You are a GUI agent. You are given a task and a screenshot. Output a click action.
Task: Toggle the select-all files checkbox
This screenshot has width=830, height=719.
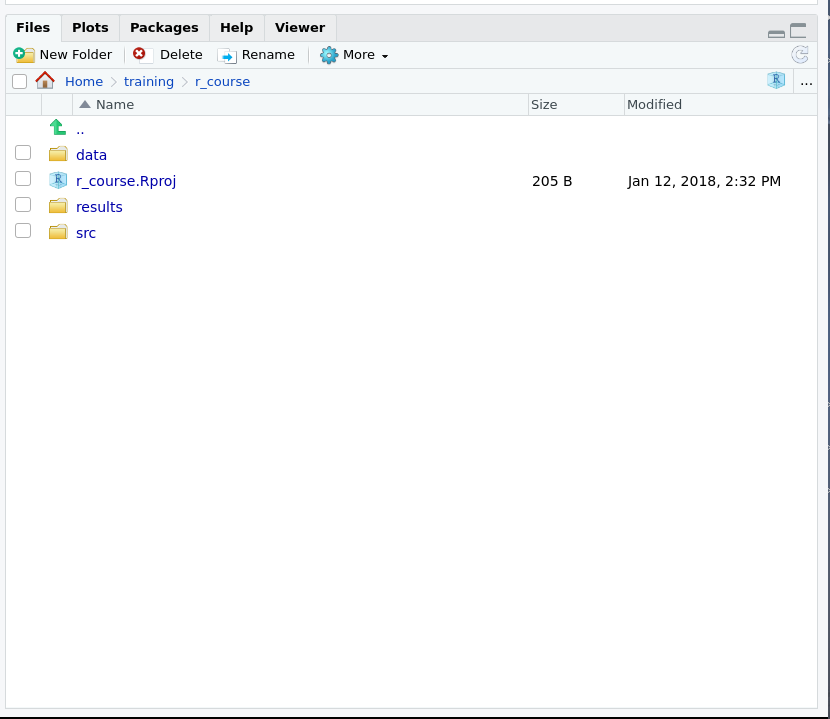click(x=19, y=82)
